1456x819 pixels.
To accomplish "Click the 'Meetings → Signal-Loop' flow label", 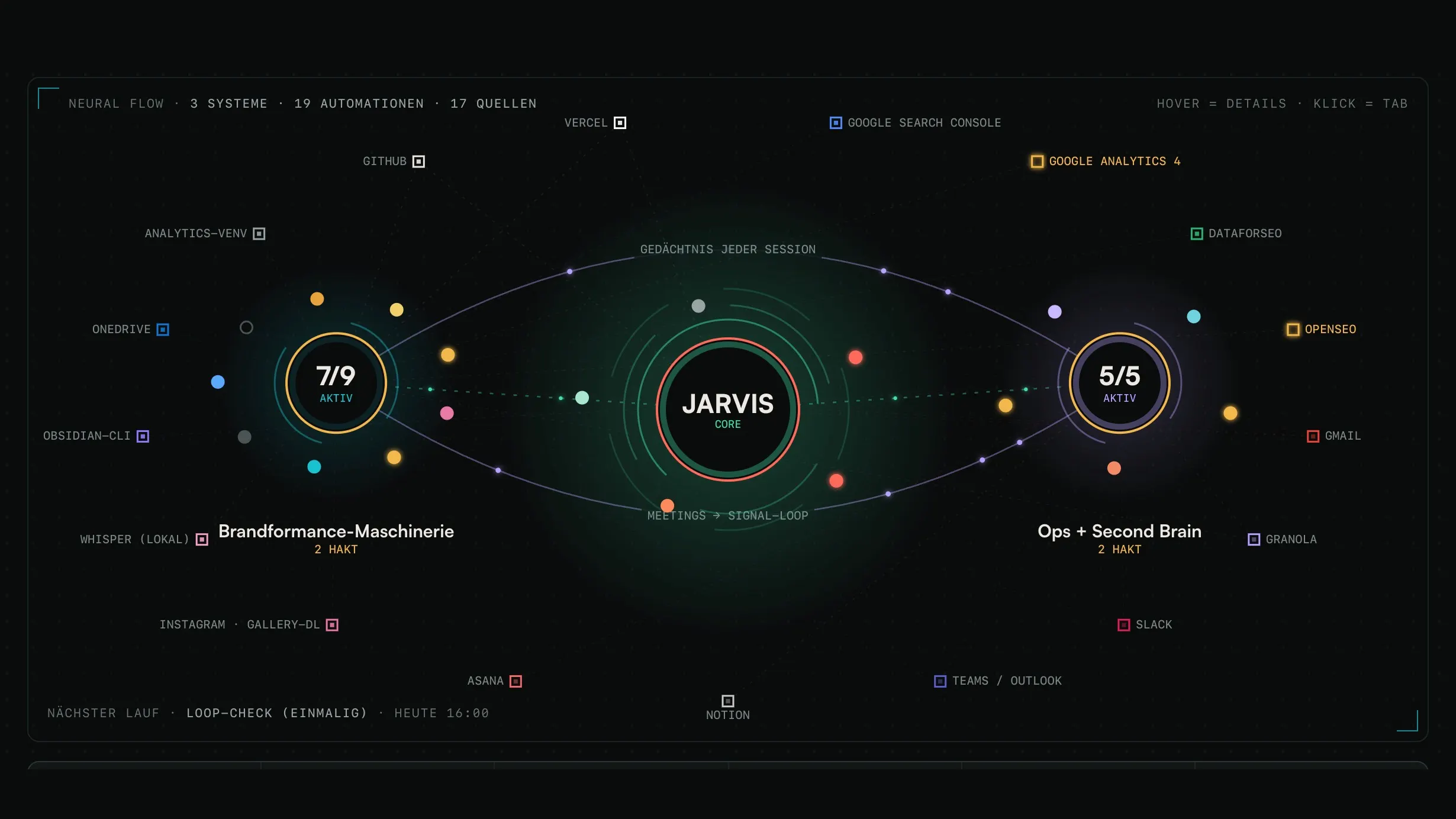I will tap(728, 516).
